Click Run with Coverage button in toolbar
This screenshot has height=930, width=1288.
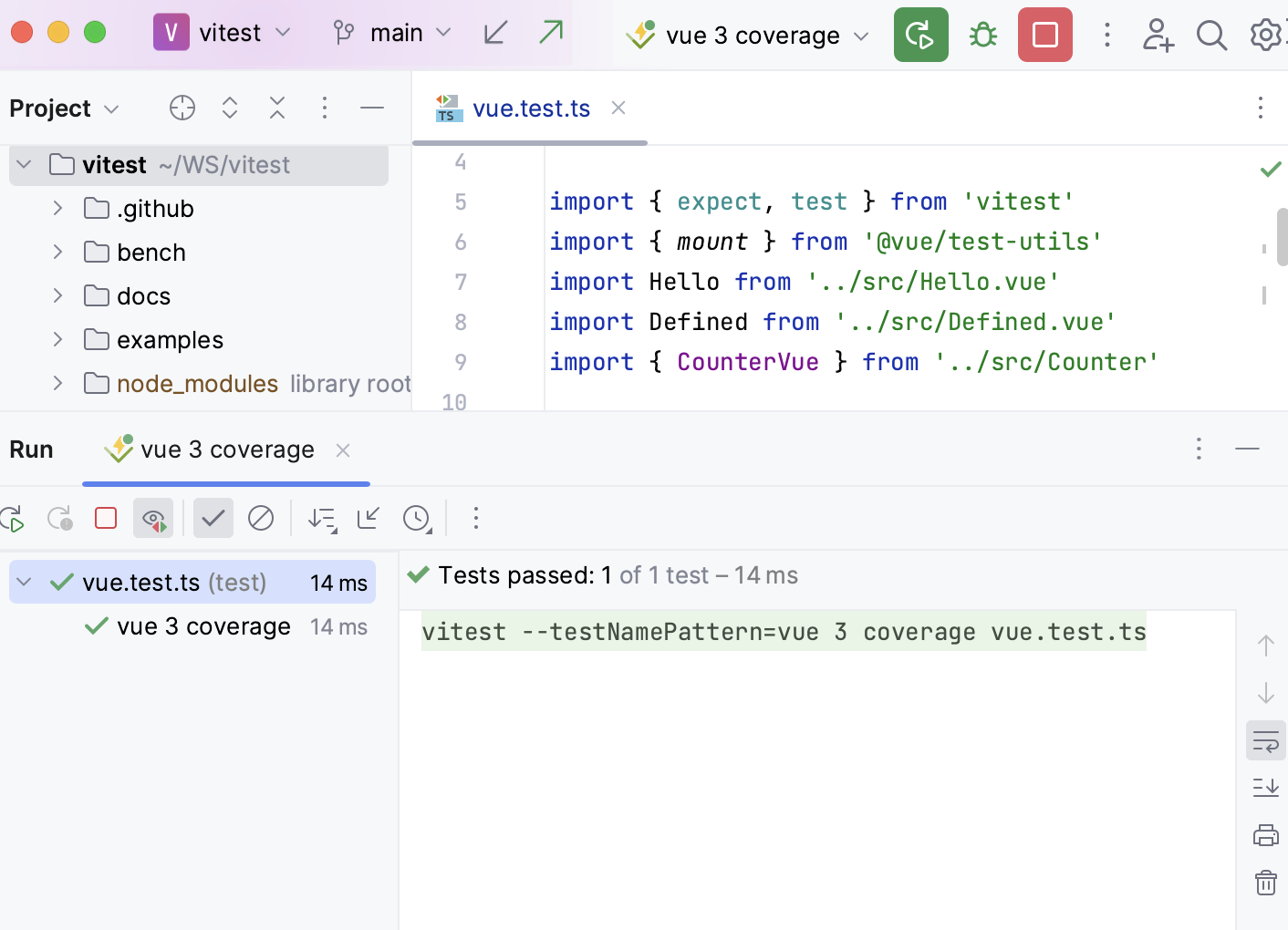tap(920, 35)
